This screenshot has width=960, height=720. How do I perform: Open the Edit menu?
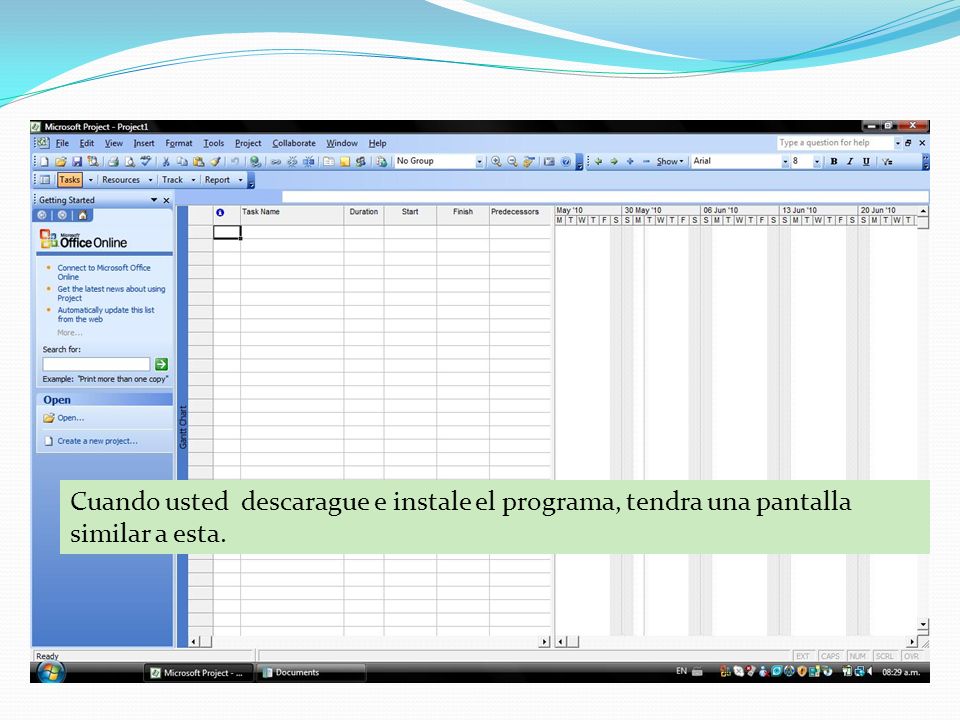pyautogui.click(x=87, y=143)
